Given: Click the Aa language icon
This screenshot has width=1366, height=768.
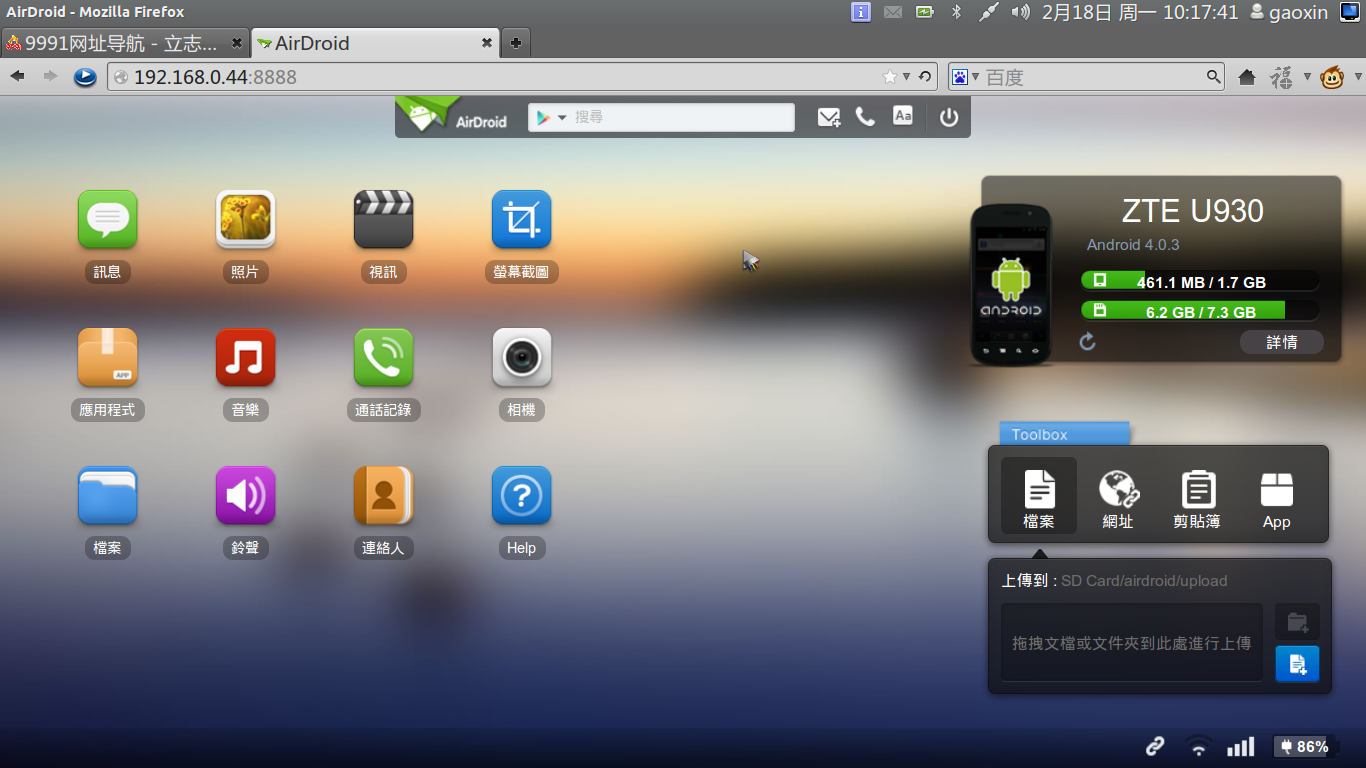Looking at the screenshot, I should coord(903,116).
